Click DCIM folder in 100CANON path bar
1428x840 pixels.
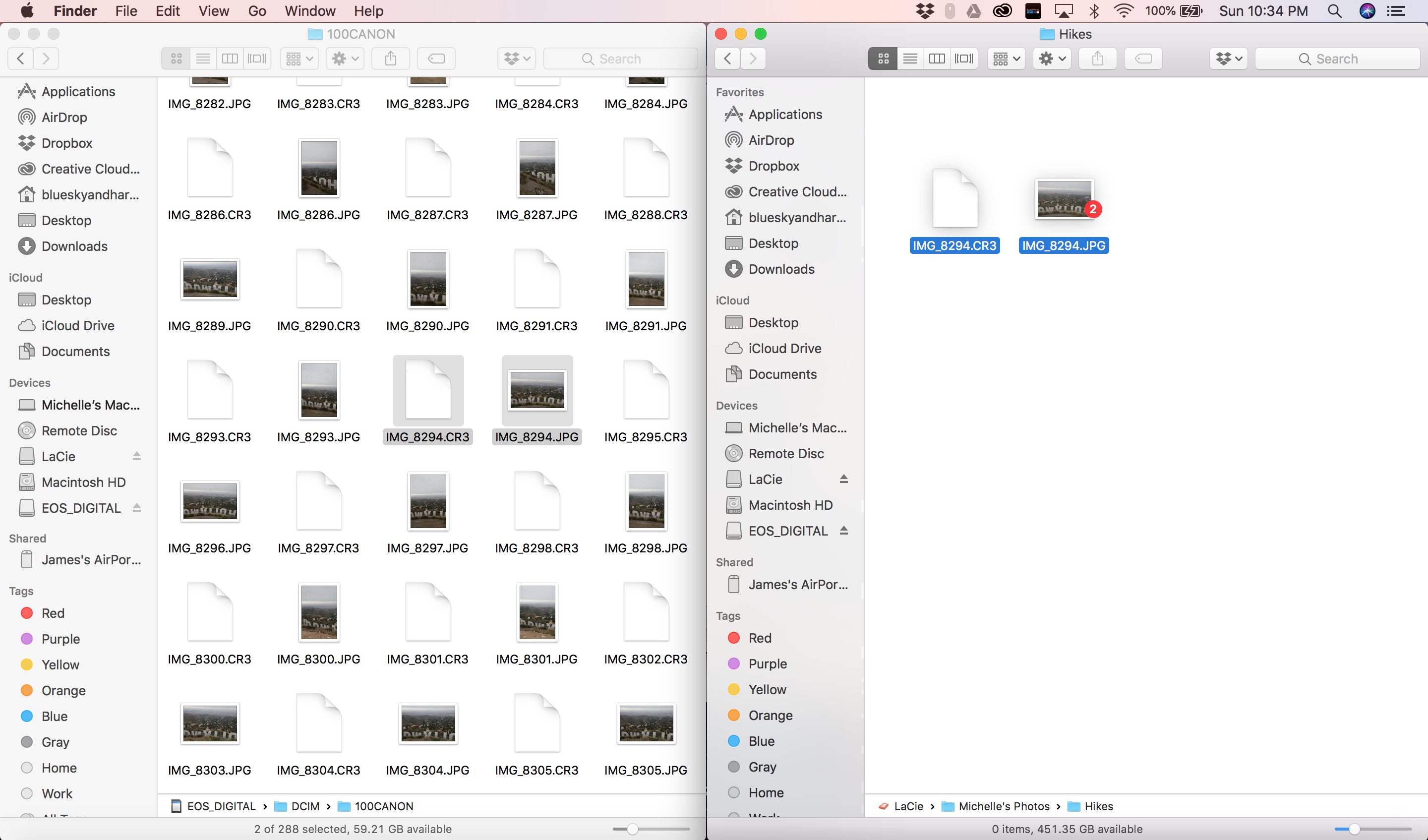(297, 806)
